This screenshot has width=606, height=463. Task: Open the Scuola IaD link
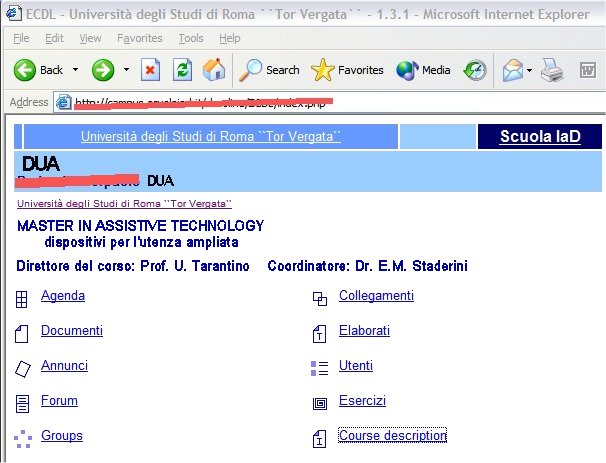click(540, 136)
